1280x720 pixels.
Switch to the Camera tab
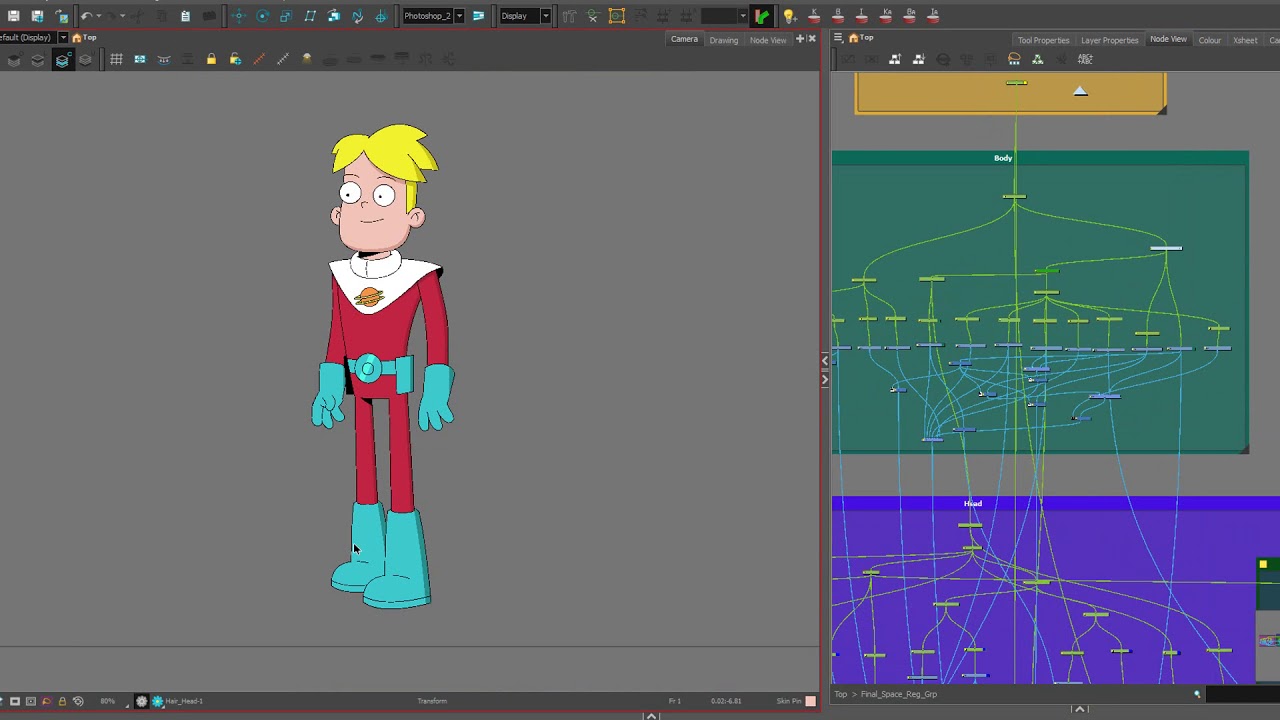(x=684, y=39)
